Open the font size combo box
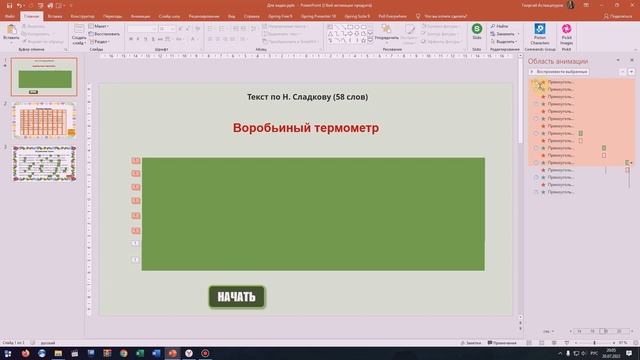640x360 pixels. pos(167,29)
